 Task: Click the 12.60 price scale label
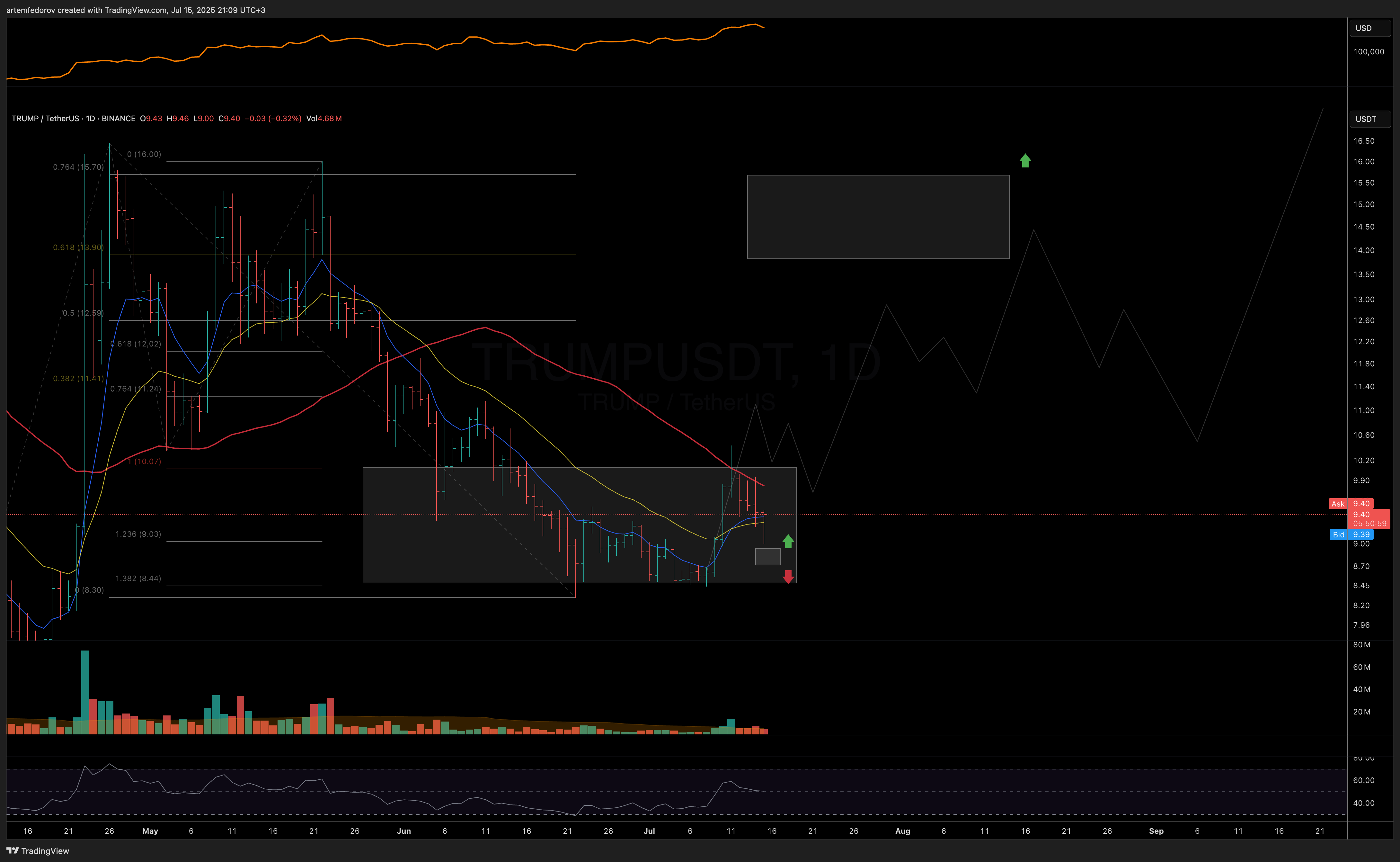tap(1363, 320)
